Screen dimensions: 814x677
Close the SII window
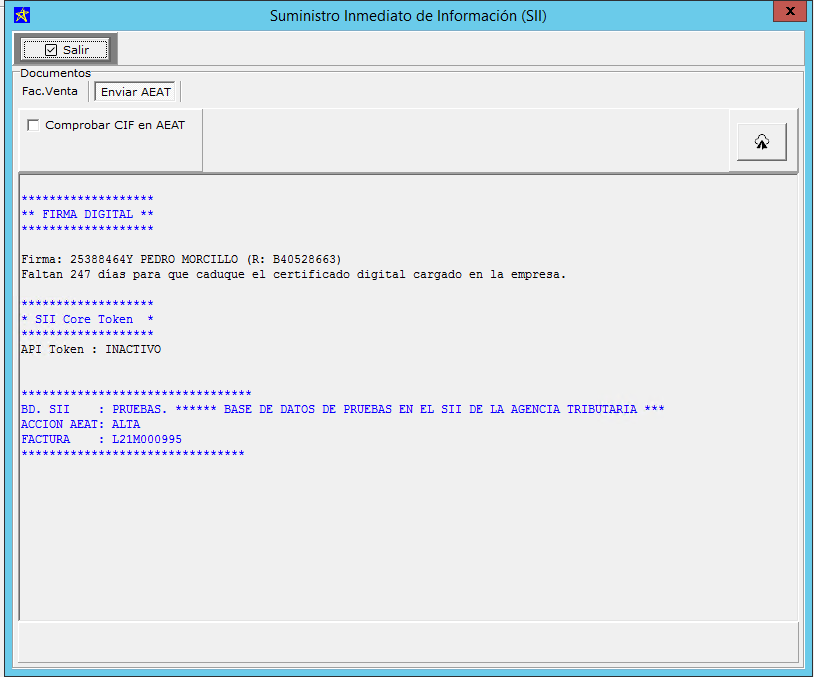point(789,11)
